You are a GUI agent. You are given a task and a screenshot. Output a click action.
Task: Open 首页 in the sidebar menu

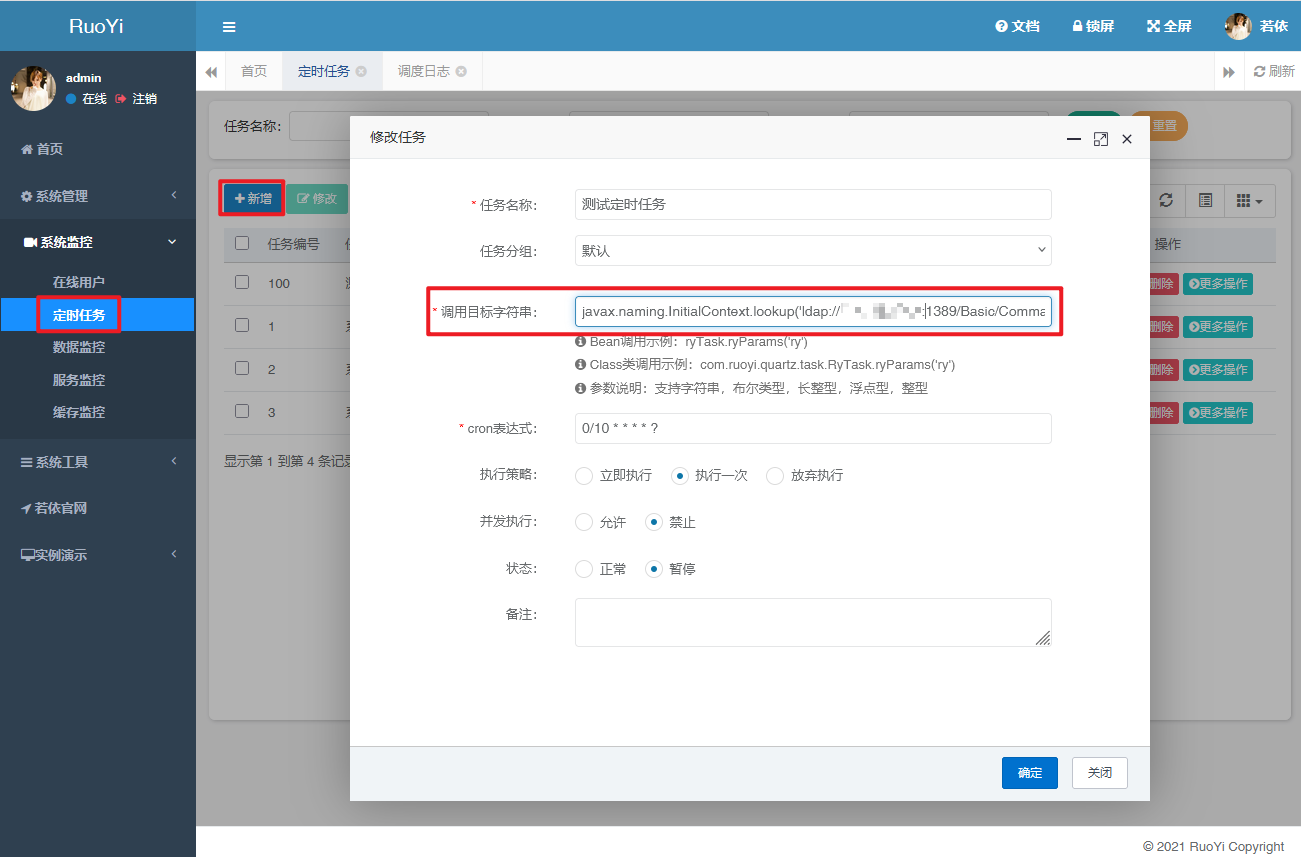coord(42,149)
